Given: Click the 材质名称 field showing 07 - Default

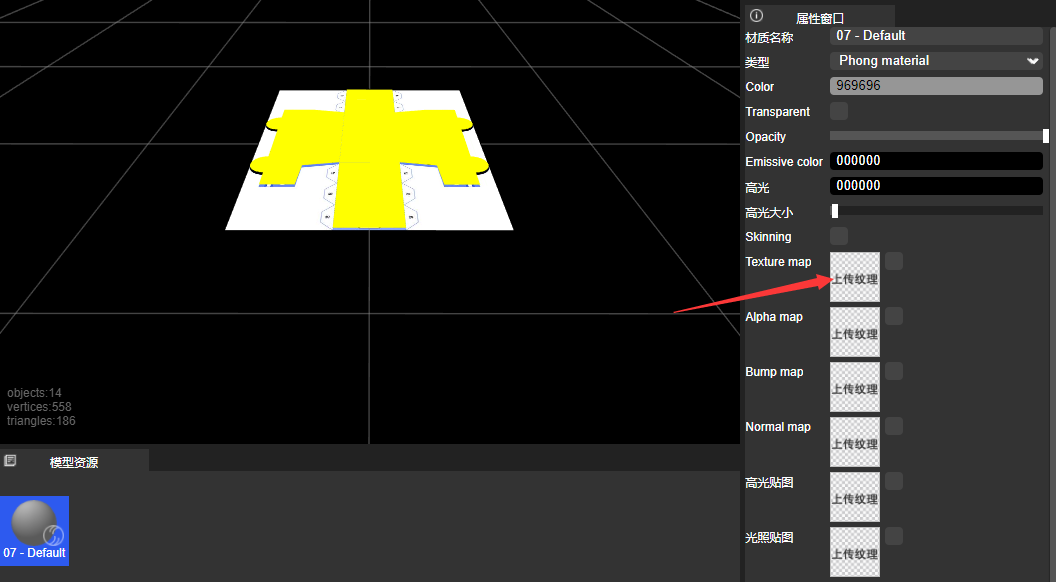Looking at the screenshot, I should (936, 36).
